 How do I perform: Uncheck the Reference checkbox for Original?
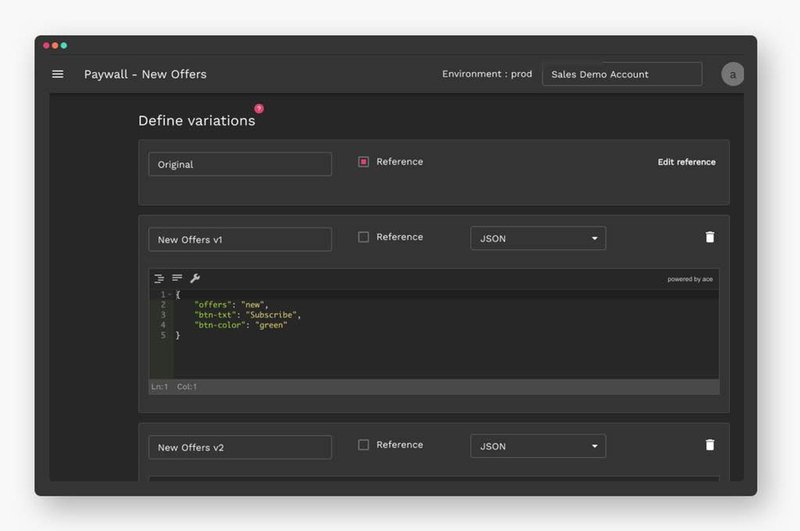point(364,162)
